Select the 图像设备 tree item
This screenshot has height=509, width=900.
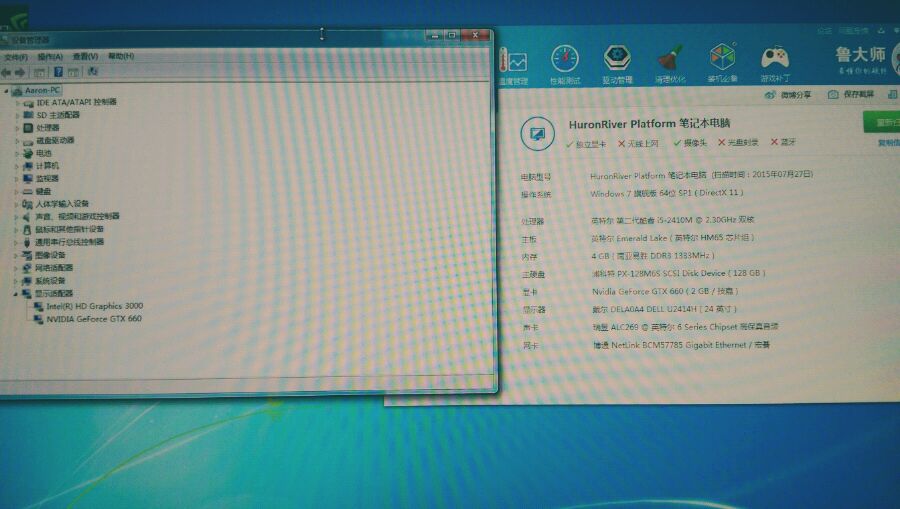50,255
